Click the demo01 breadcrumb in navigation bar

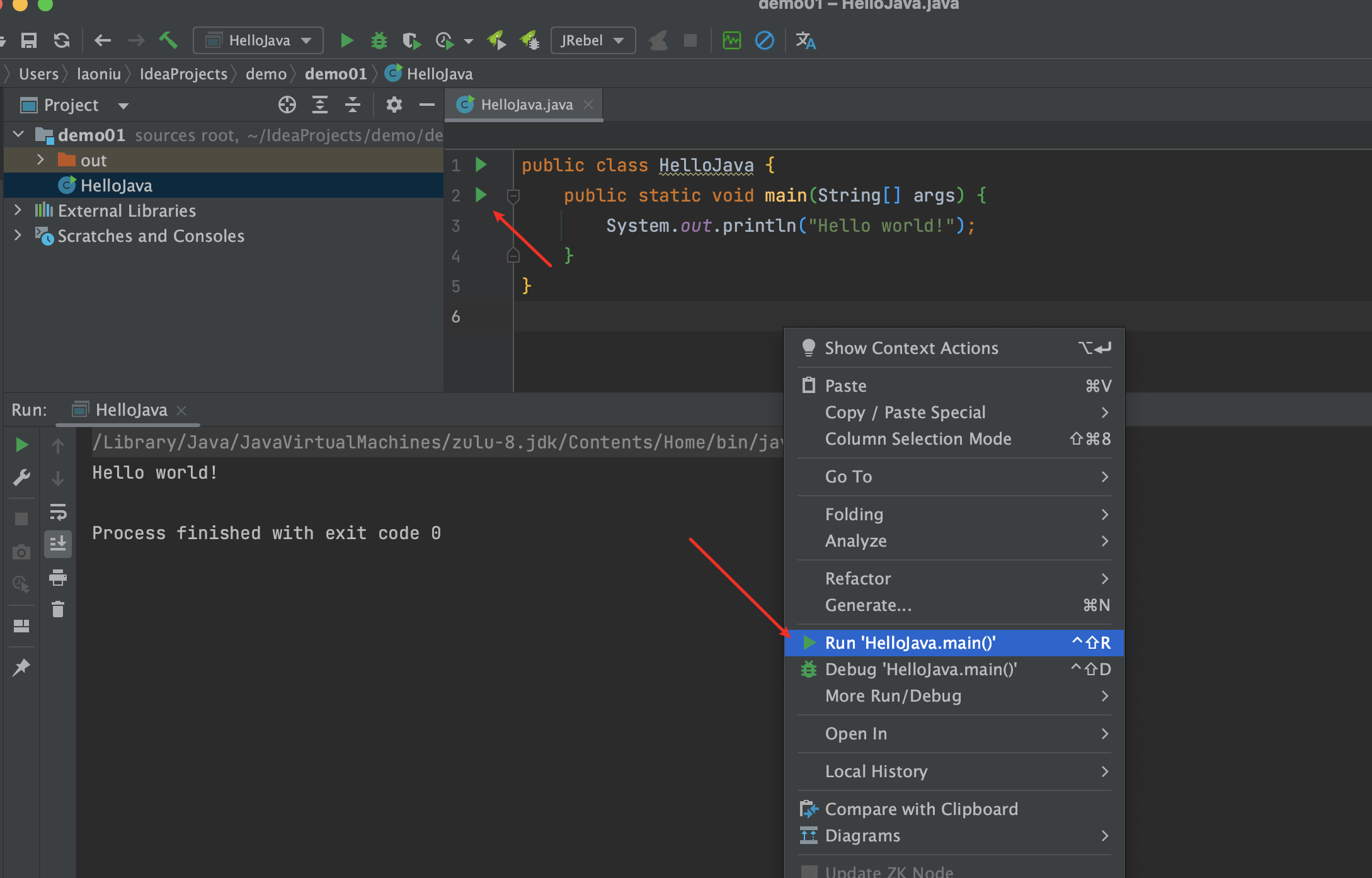click(x=335, y=74)
